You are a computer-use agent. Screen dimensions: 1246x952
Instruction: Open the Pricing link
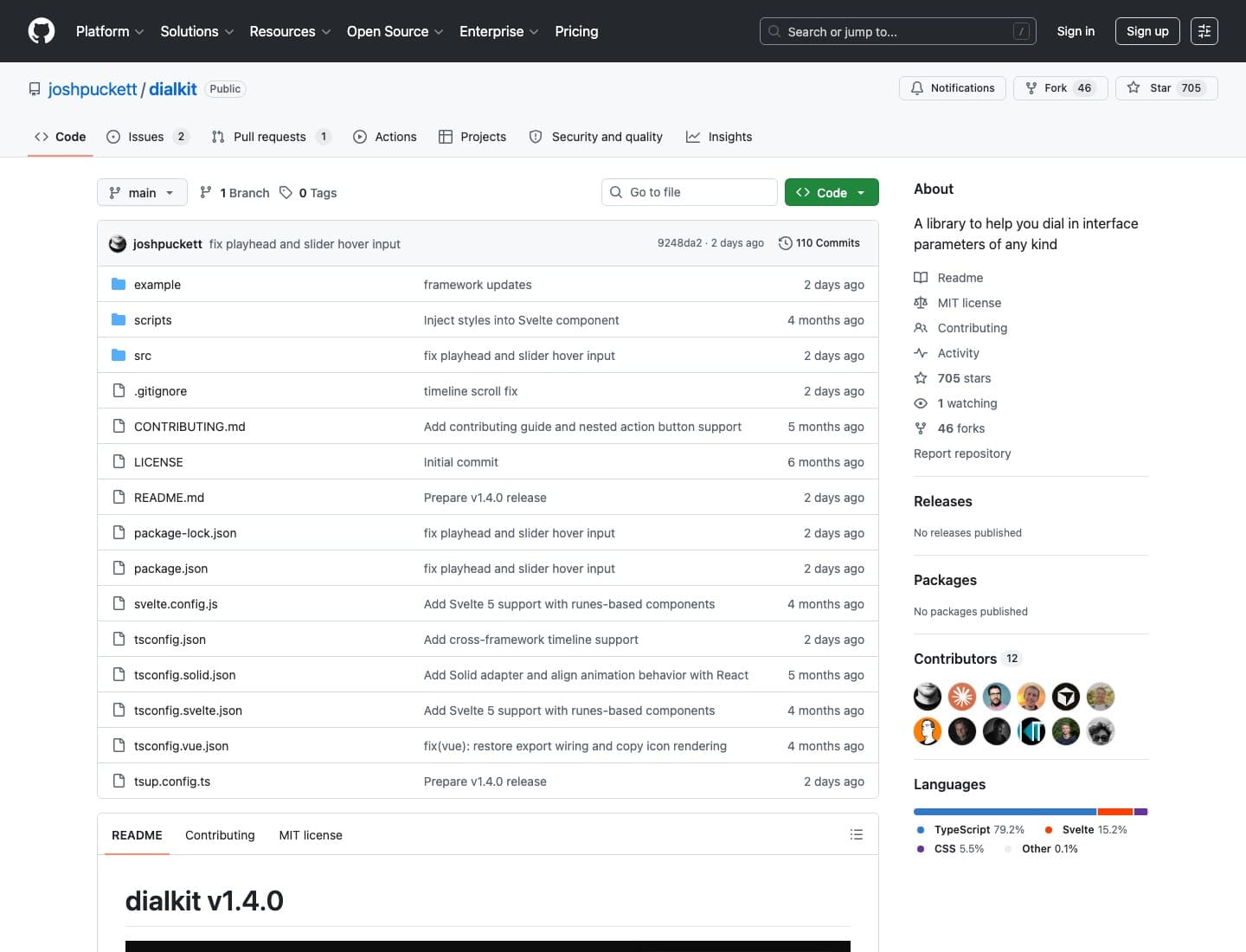tap(576, 31)
